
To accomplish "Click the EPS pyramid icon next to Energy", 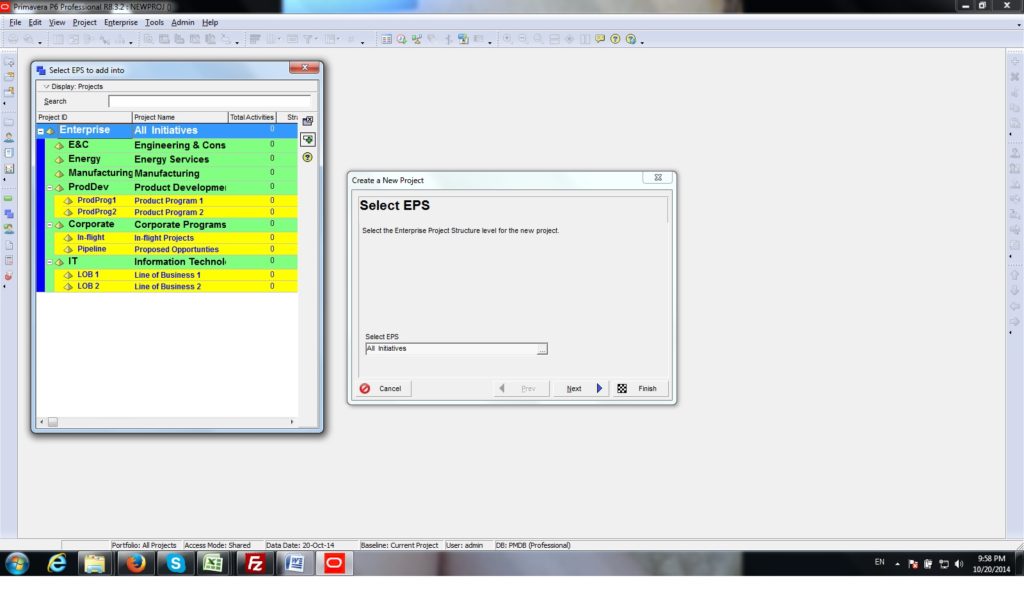I will (59, 160).
